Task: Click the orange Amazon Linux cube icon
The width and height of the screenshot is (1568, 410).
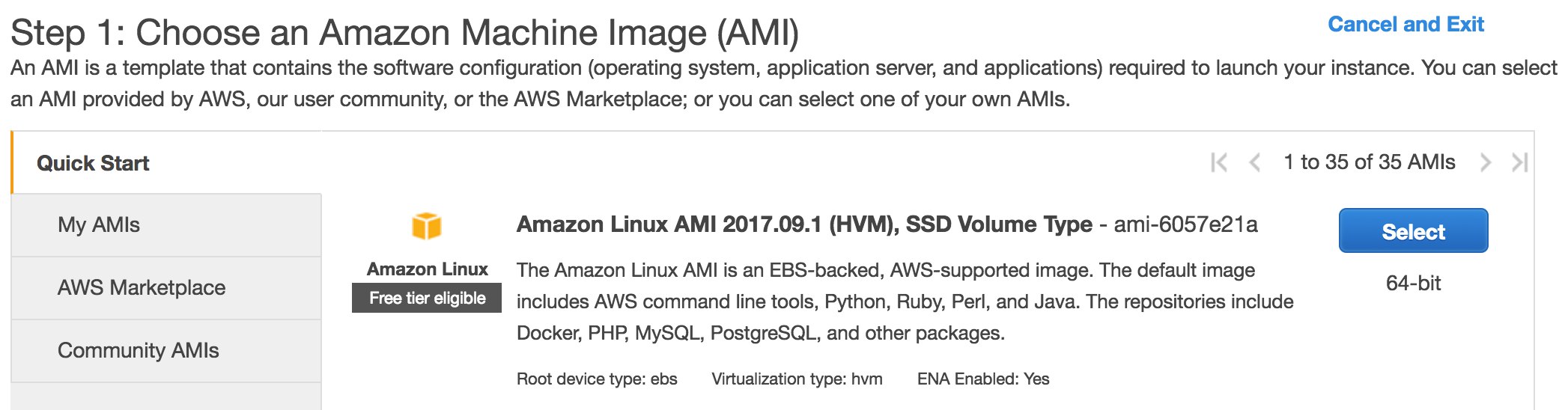Action: pos(427,225)
